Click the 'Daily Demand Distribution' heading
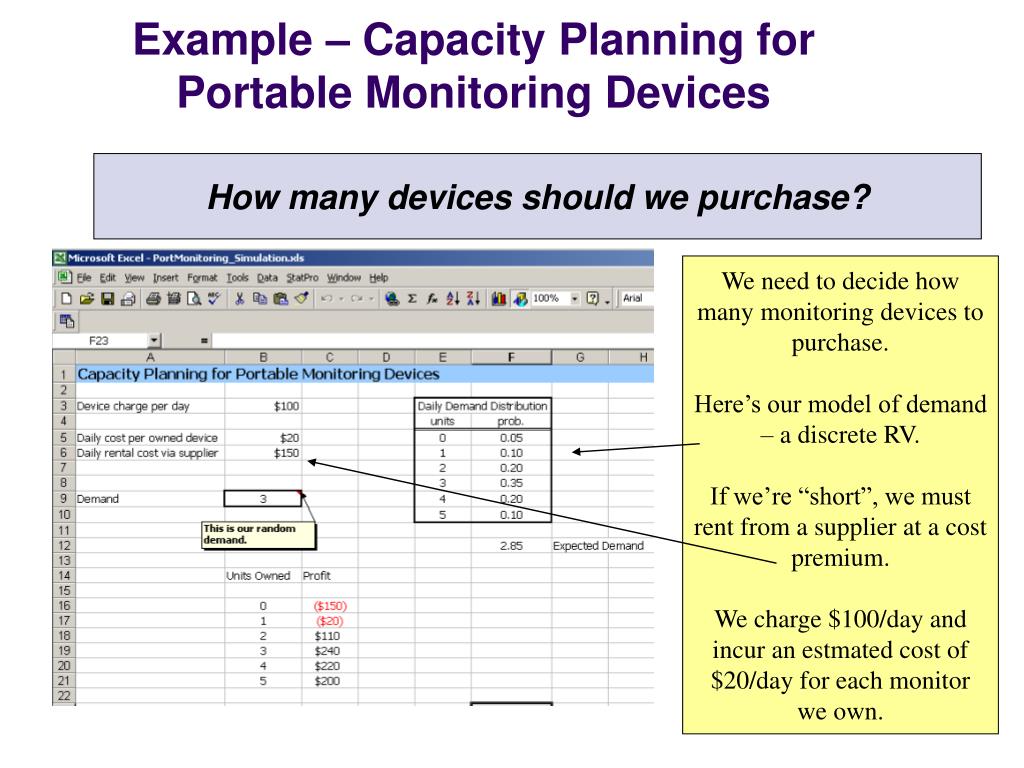 pos(483,406)
